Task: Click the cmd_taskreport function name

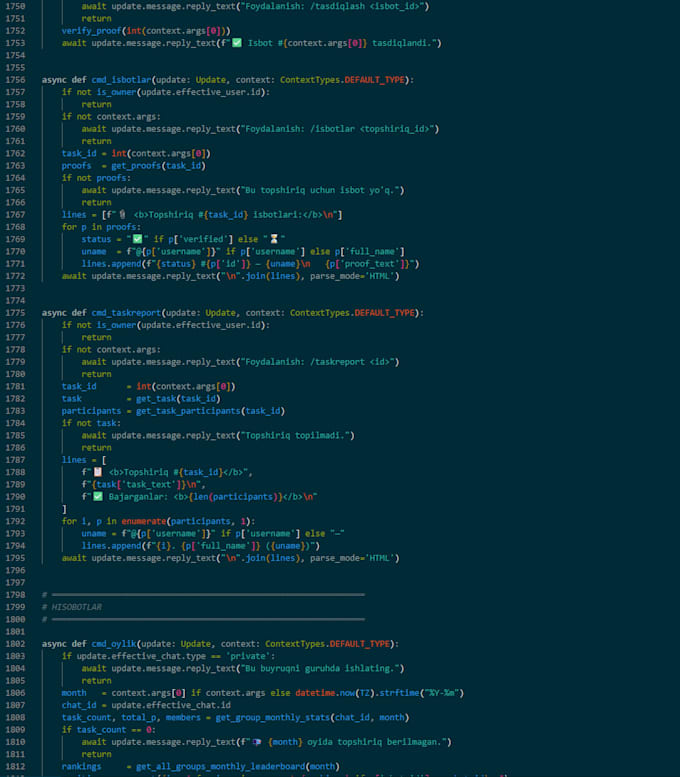Action: pos(126,313)
